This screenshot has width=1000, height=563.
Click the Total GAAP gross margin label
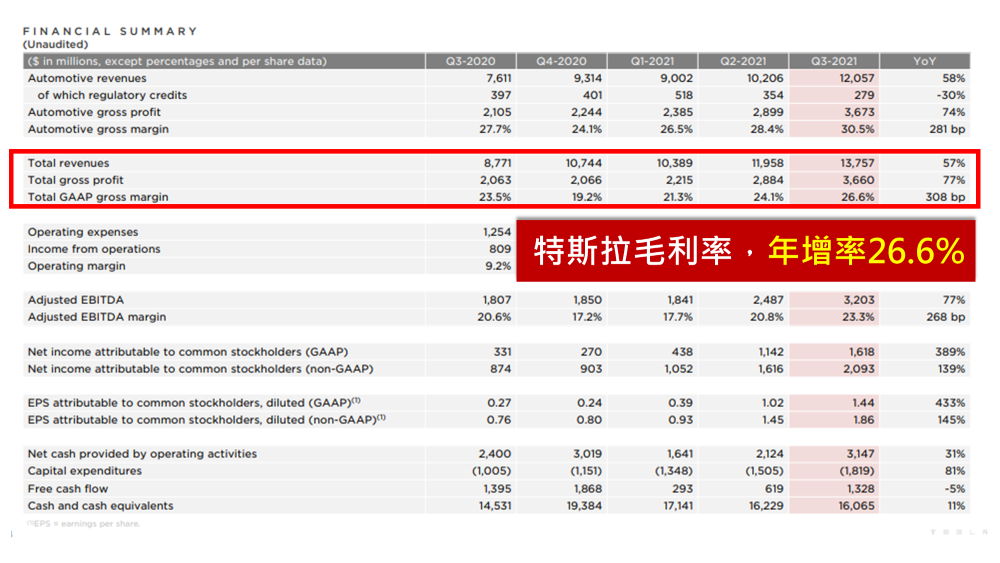(98, 197)
